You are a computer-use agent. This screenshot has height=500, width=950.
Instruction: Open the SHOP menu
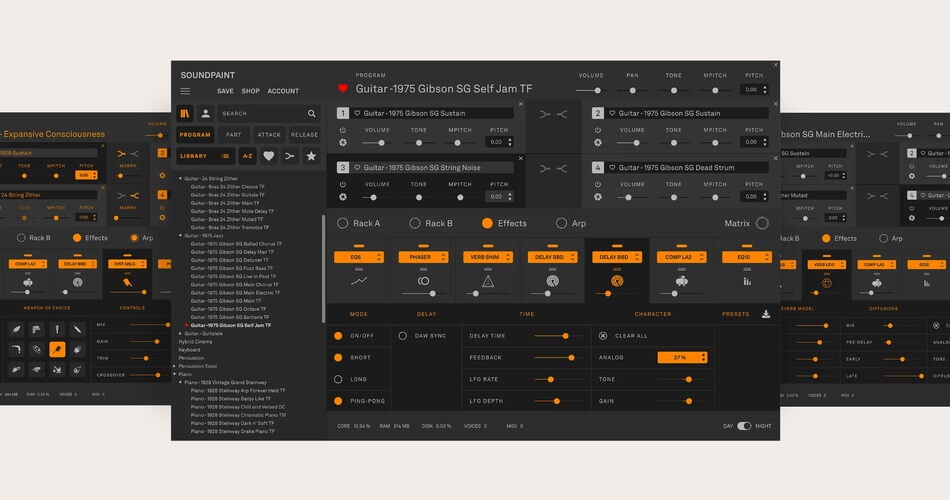[x=250, y=91]
